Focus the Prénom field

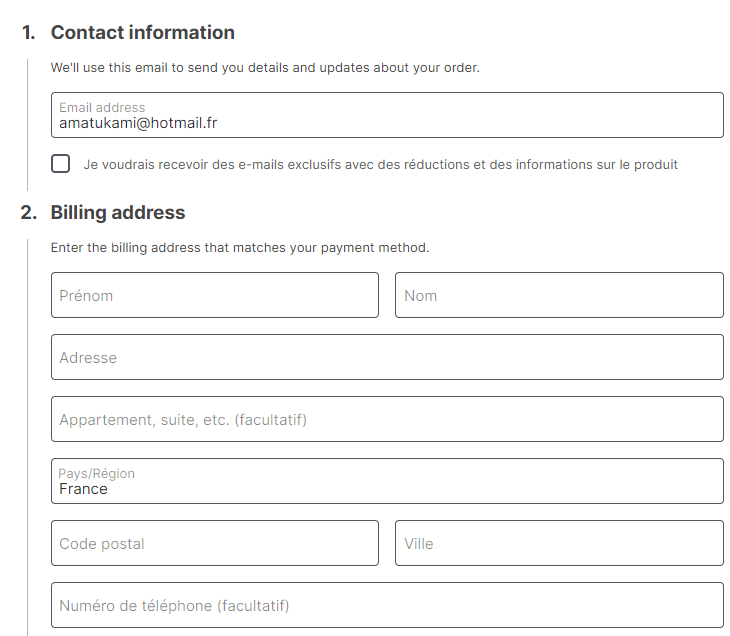point(215,295)
